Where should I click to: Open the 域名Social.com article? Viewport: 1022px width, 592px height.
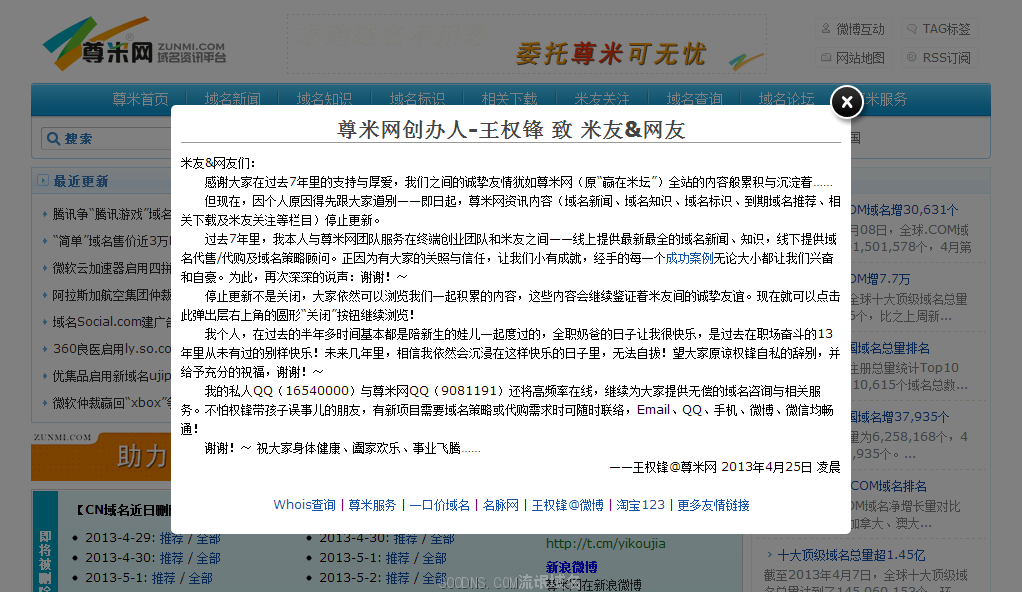(112, 322)
